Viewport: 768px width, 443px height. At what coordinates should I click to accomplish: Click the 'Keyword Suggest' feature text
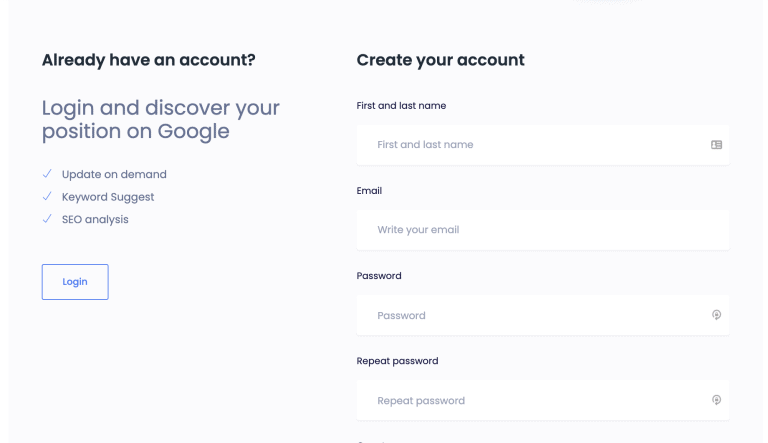coord(108,197)
